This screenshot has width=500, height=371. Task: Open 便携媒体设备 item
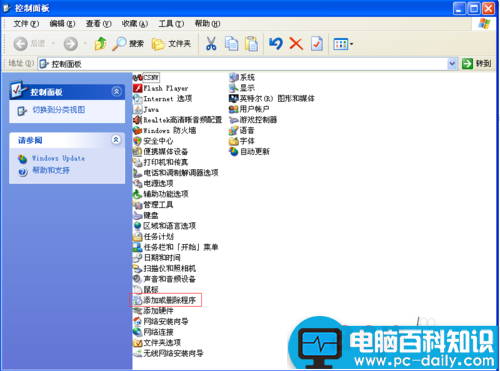(160, 152)
